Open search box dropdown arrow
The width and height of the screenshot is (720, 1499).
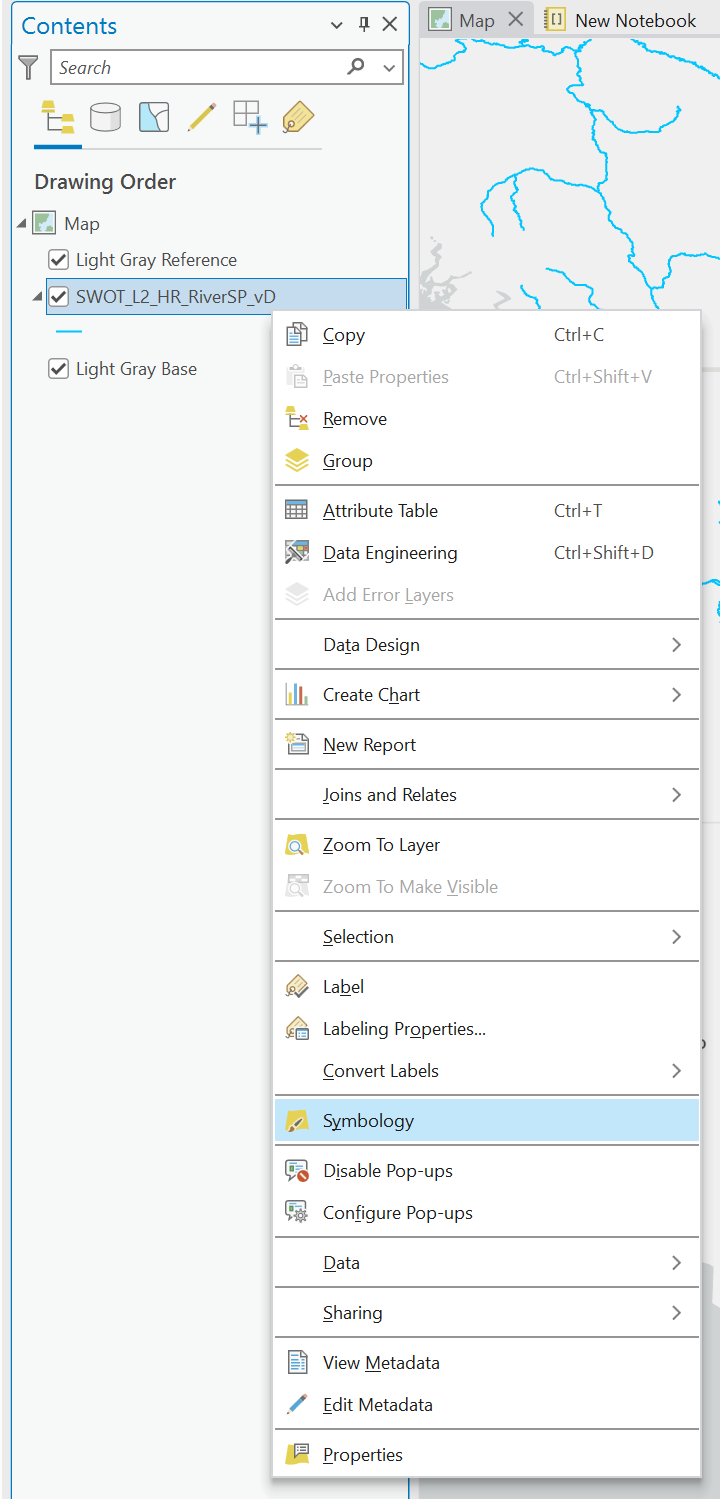tap(389, 68)
